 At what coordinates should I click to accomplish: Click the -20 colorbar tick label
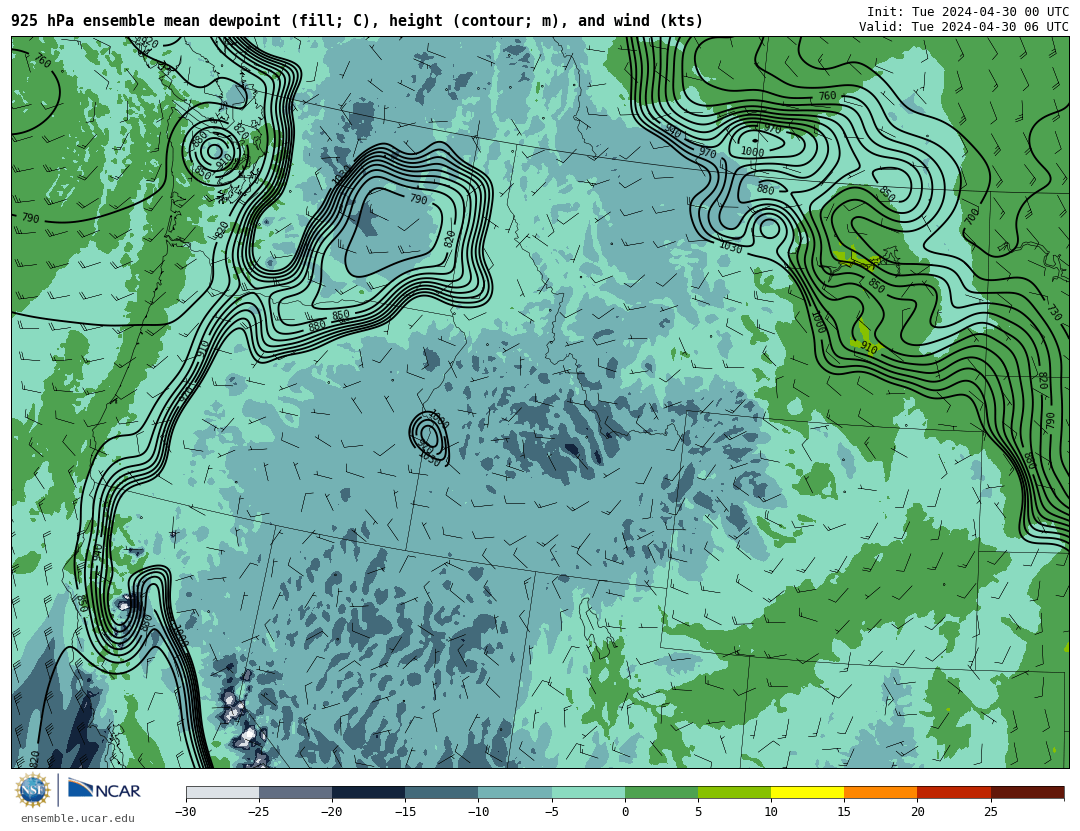[332, 812]
